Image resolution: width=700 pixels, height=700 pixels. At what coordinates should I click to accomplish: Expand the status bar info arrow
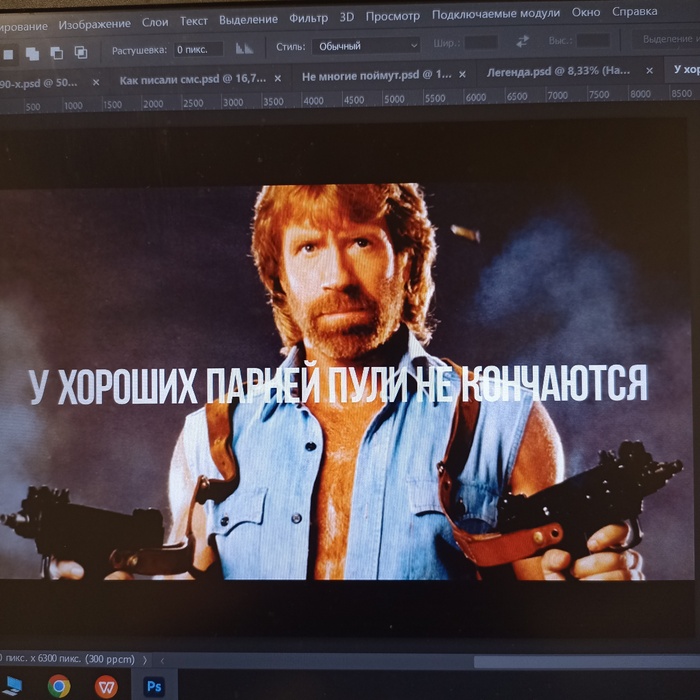pyautogui.click(x=145, y=659)
